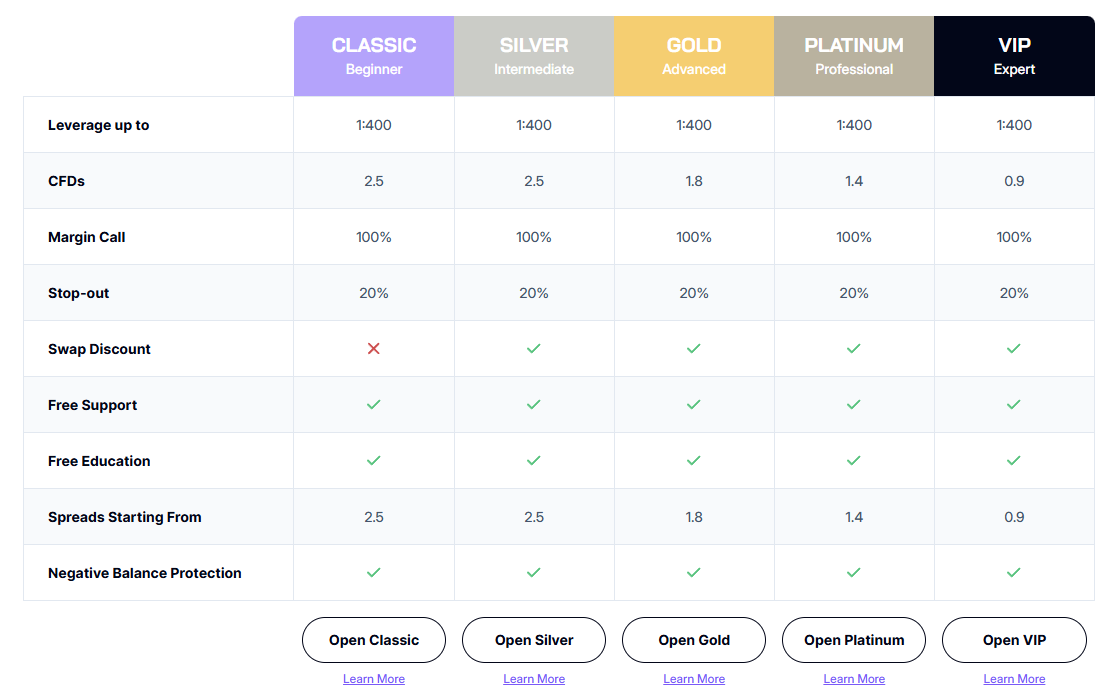Click the Silver Swap Discount checkmark

point(534,348)
